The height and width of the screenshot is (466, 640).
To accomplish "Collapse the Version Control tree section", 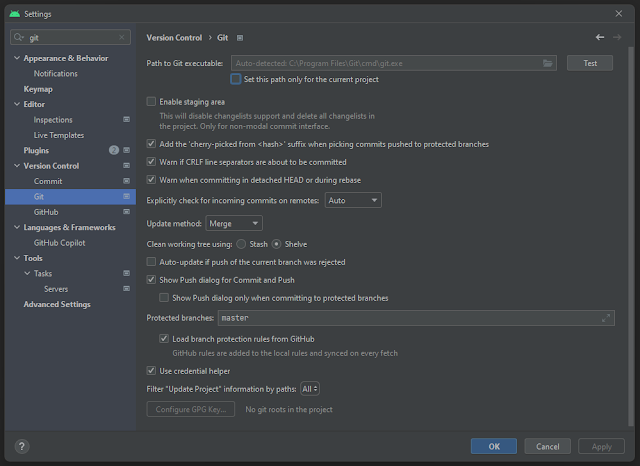I will click(x=17, y=166).
